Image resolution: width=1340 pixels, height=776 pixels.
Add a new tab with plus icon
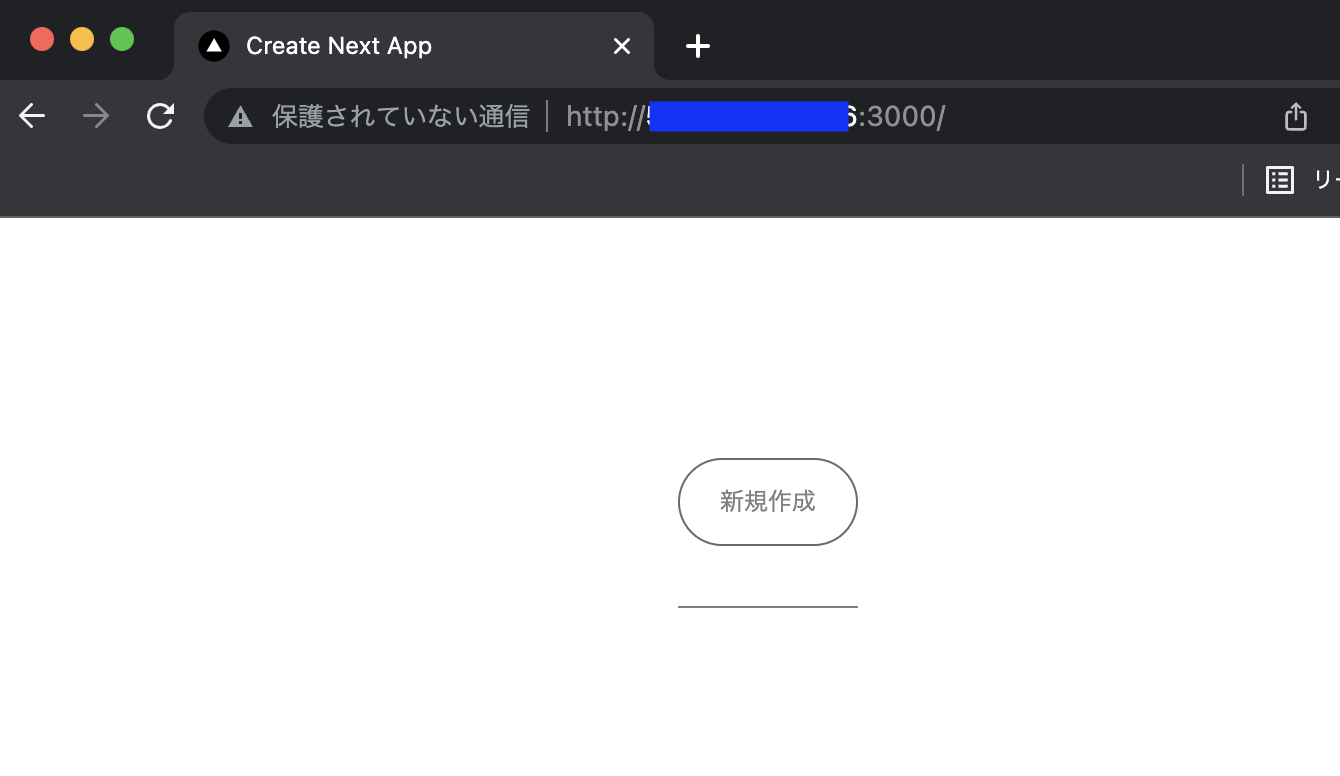coord(698,46)
